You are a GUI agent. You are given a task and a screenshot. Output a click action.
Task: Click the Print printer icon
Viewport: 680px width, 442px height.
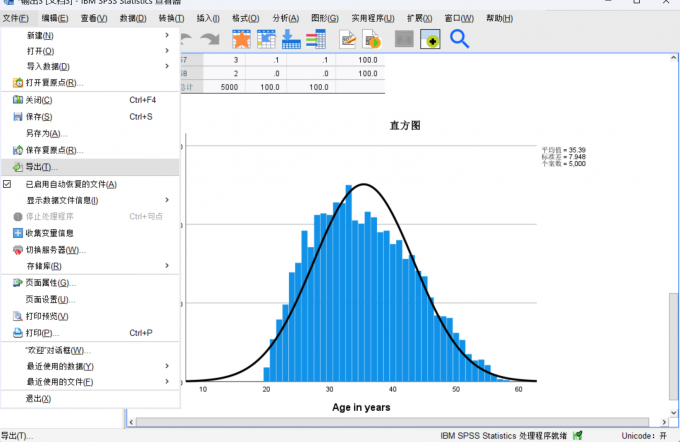18,333
